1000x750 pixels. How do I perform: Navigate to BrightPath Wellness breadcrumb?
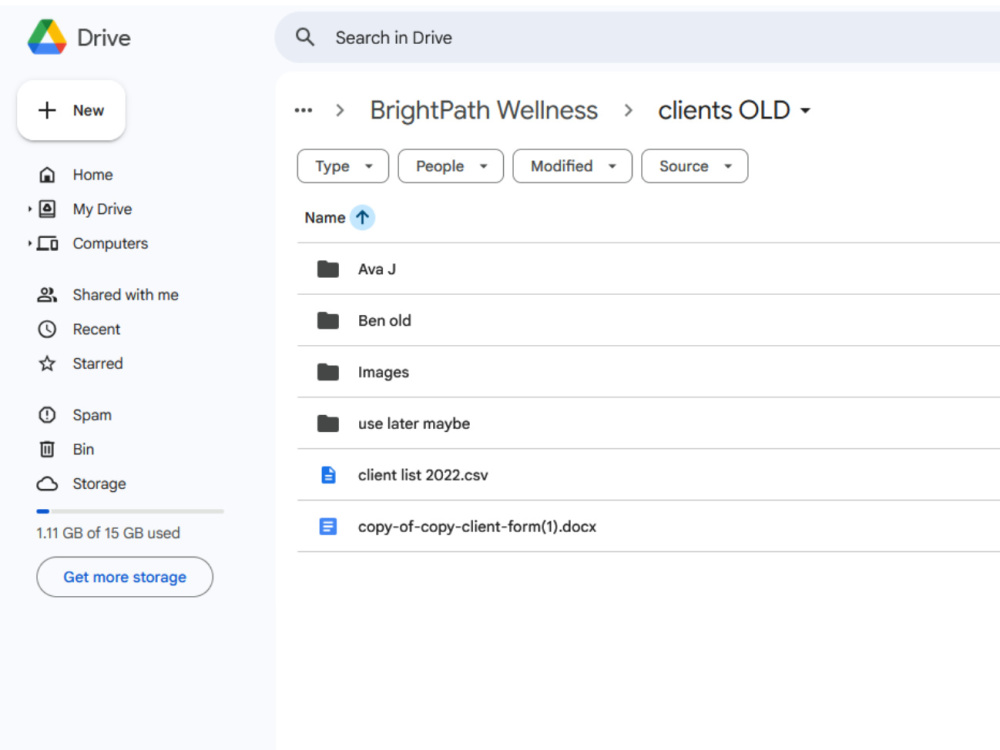484,110
